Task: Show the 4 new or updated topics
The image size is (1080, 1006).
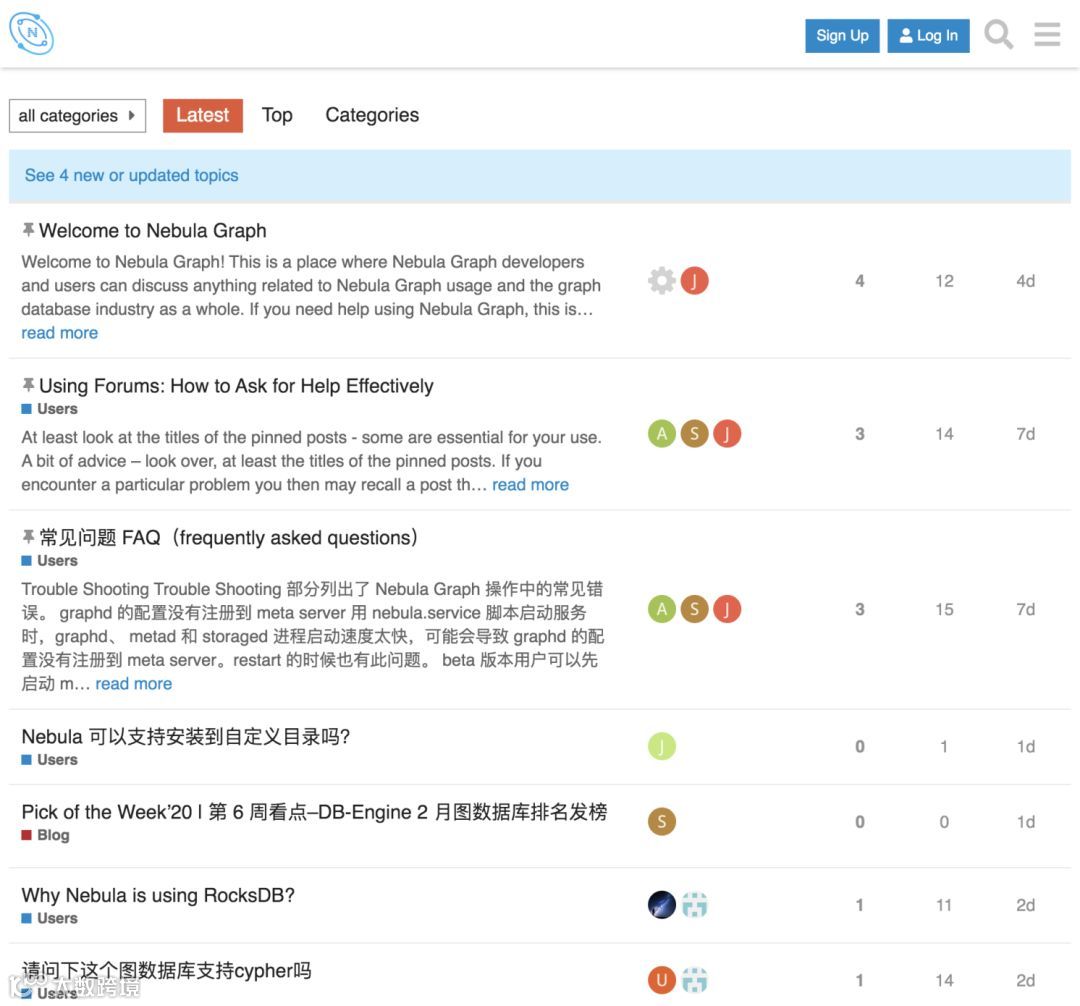Action: (132, 176)
